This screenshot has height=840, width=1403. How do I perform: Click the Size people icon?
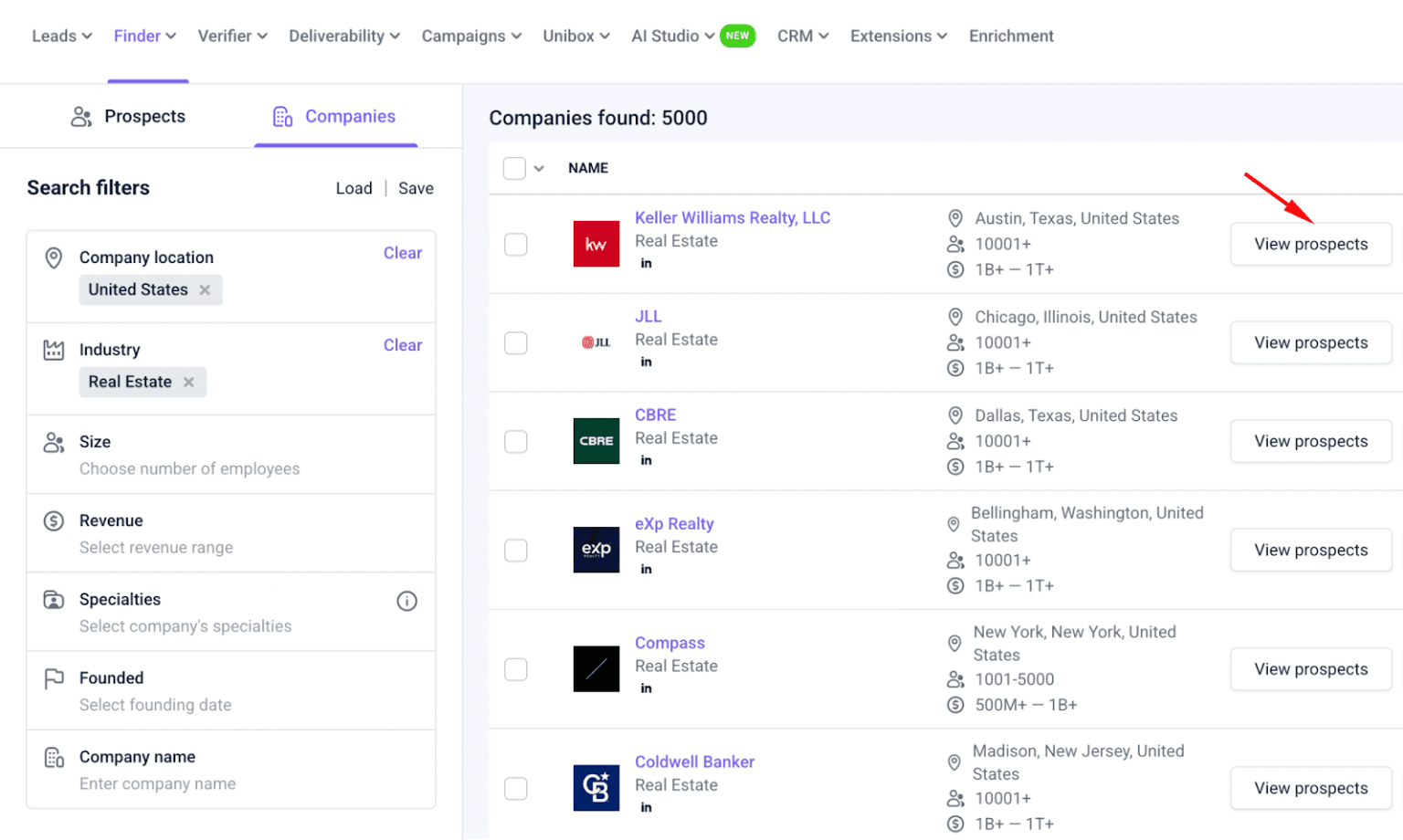point(54,443)
